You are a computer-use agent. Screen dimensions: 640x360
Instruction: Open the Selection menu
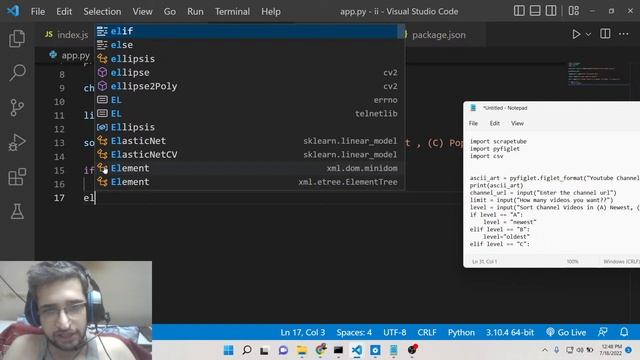(x=102, y=11)
